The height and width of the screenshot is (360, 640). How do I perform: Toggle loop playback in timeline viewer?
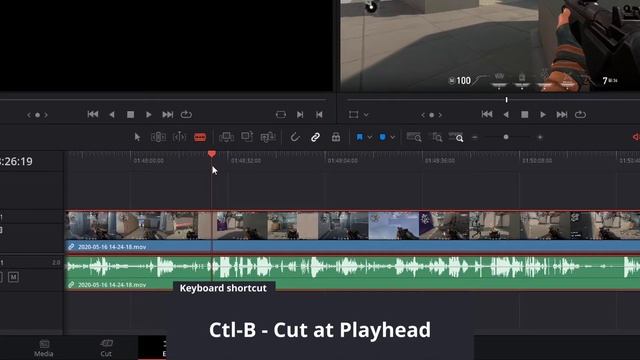coord(580,115)
